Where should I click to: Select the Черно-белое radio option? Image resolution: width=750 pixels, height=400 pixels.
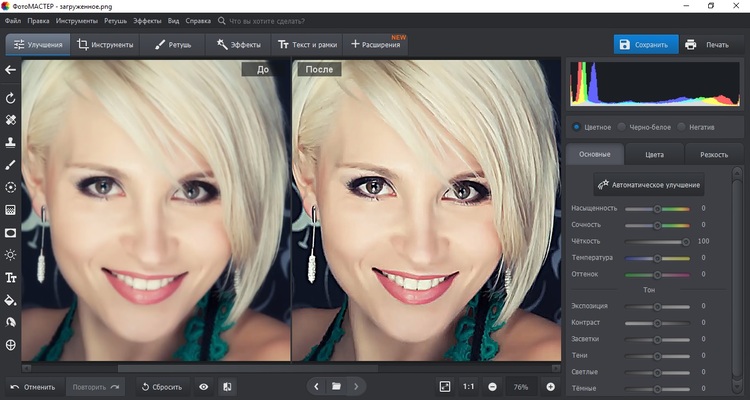[x=622, y=127]
